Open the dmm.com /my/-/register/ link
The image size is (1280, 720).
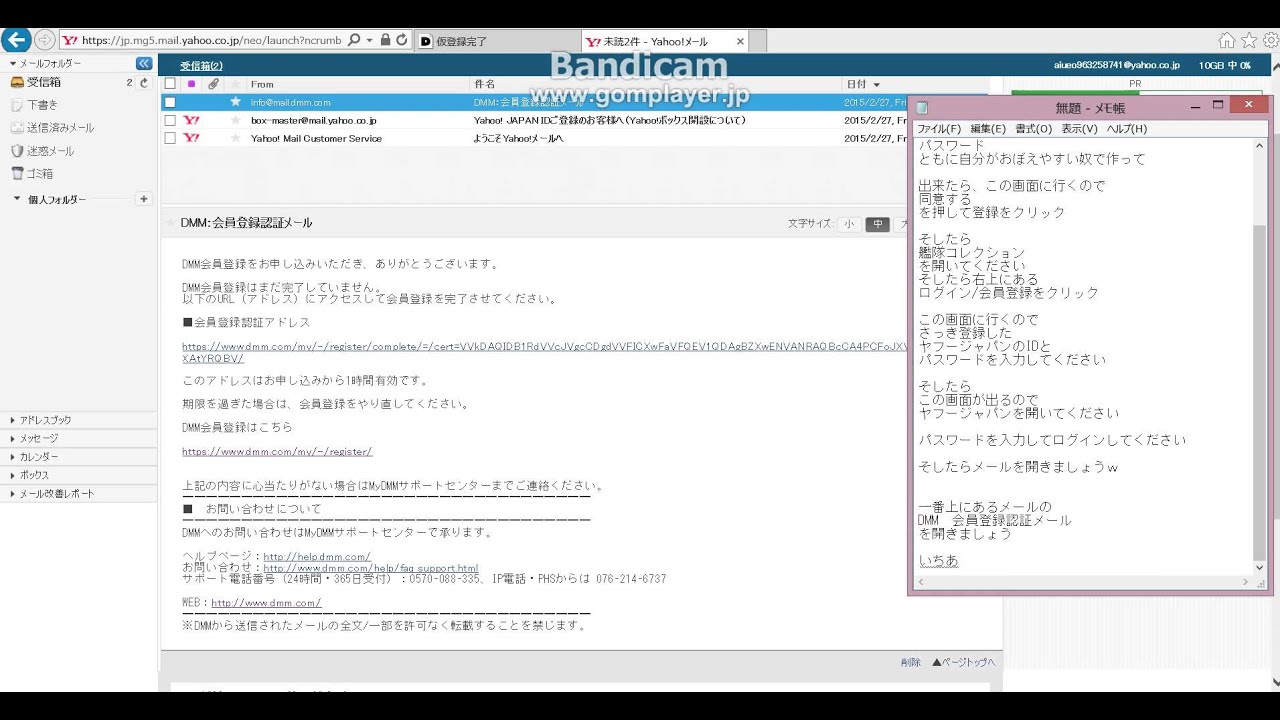277,451
